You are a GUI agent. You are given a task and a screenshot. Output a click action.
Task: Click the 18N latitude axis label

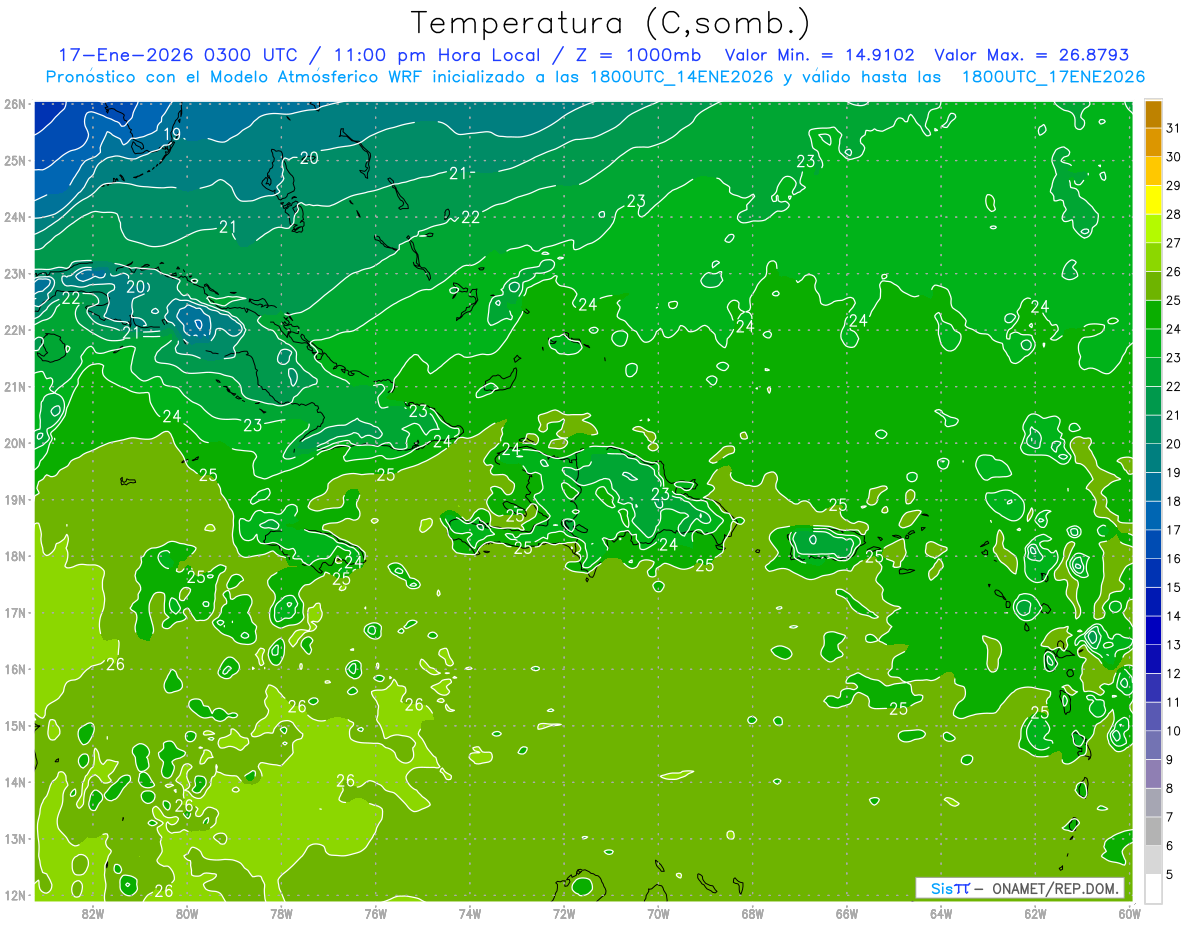(x=15, y=556)
